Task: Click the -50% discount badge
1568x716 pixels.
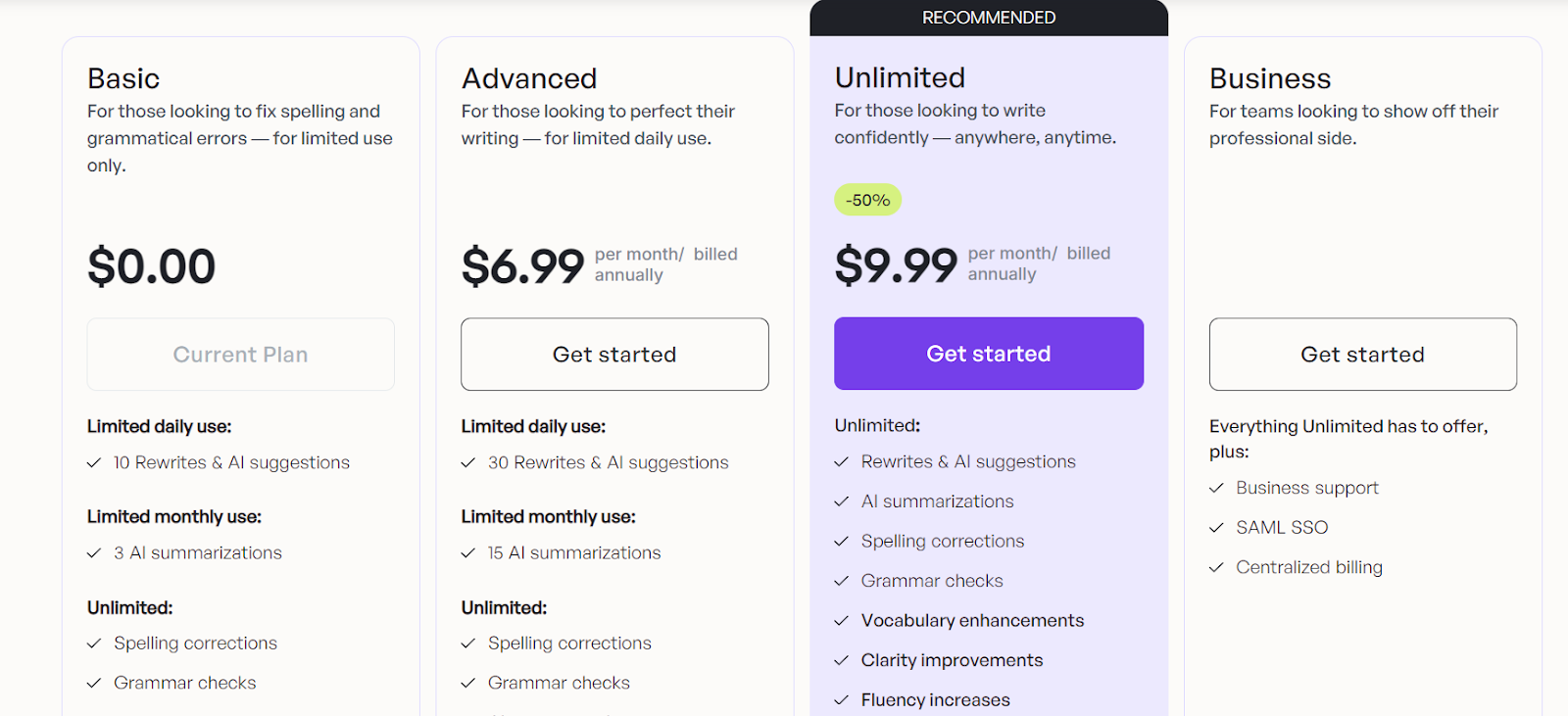Action: (x=867, y=199)
